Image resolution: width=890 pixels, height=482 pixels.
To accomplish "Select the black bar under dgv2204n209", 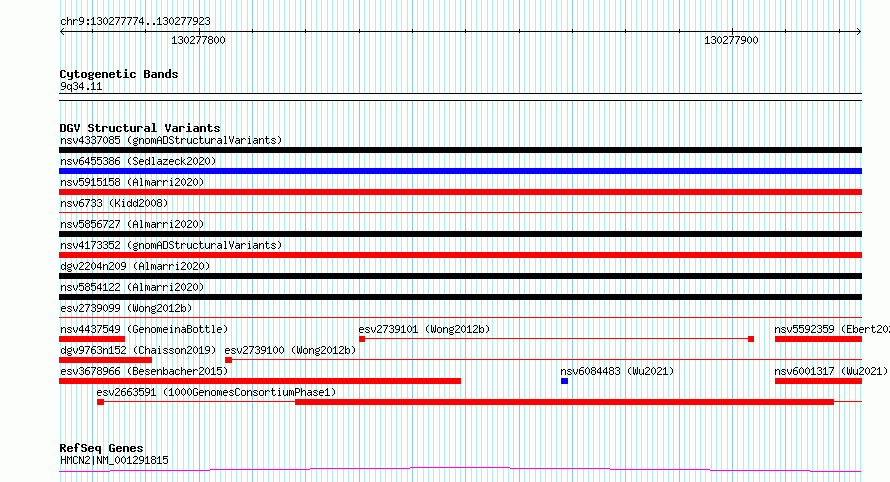I will click(x=460, y=276).
